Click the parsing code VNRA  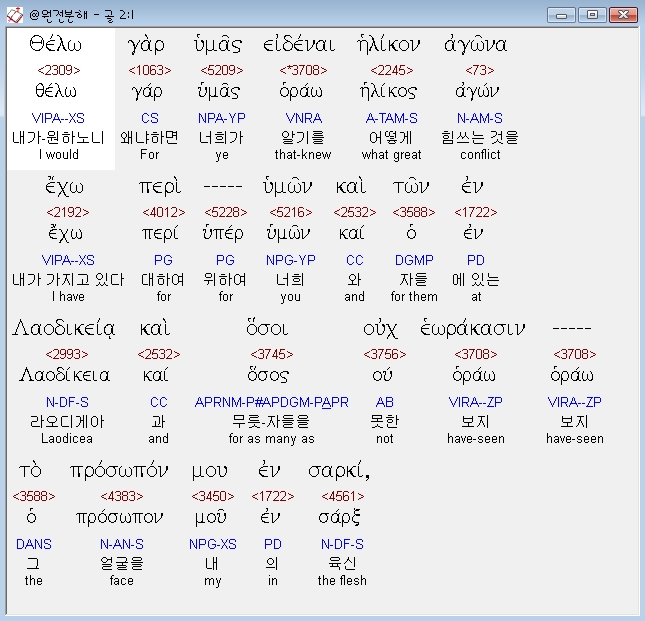304,118
